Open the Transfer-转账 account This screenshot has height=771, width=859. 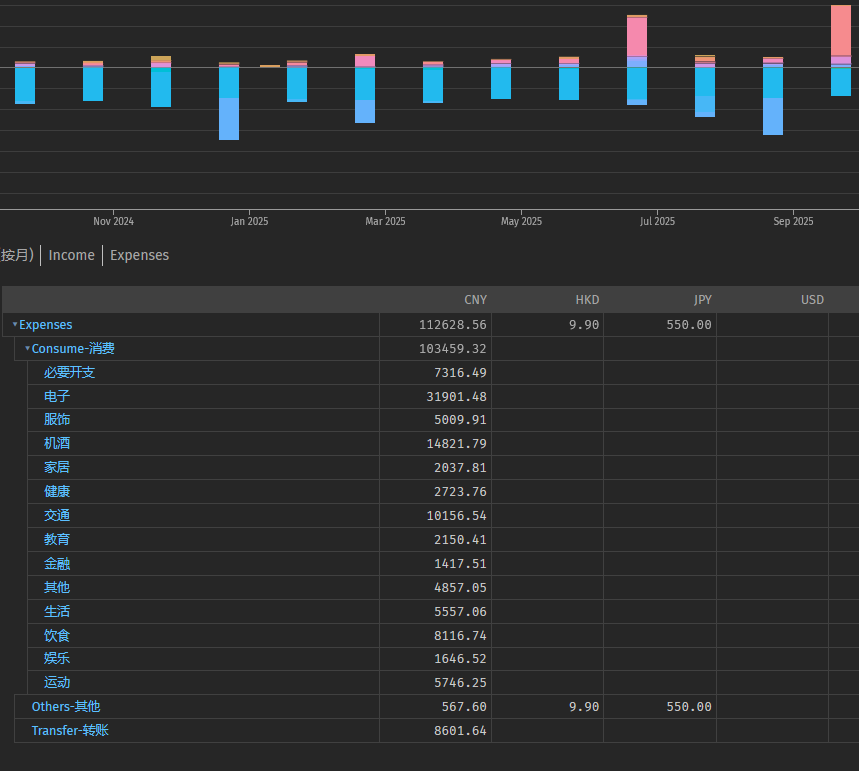(x=70, y=730)
